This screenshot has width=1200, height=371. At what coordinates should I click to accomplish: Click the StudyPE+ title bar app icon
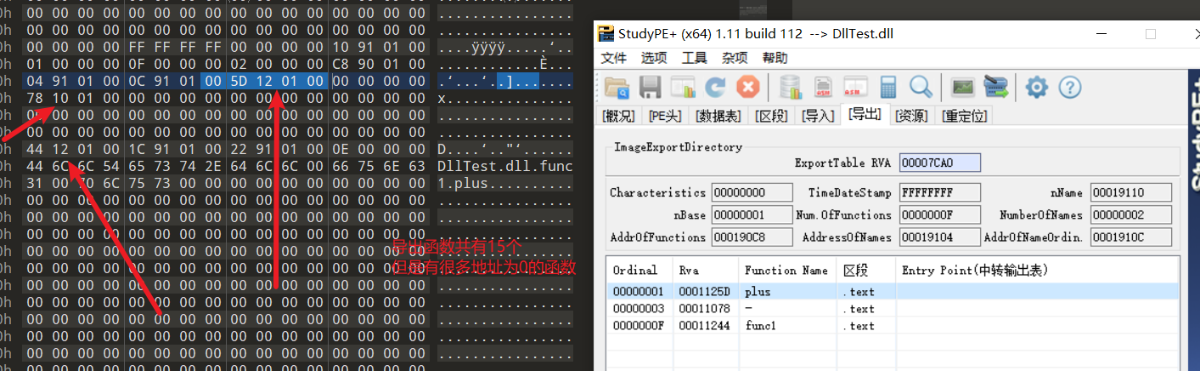coord(606,33)
